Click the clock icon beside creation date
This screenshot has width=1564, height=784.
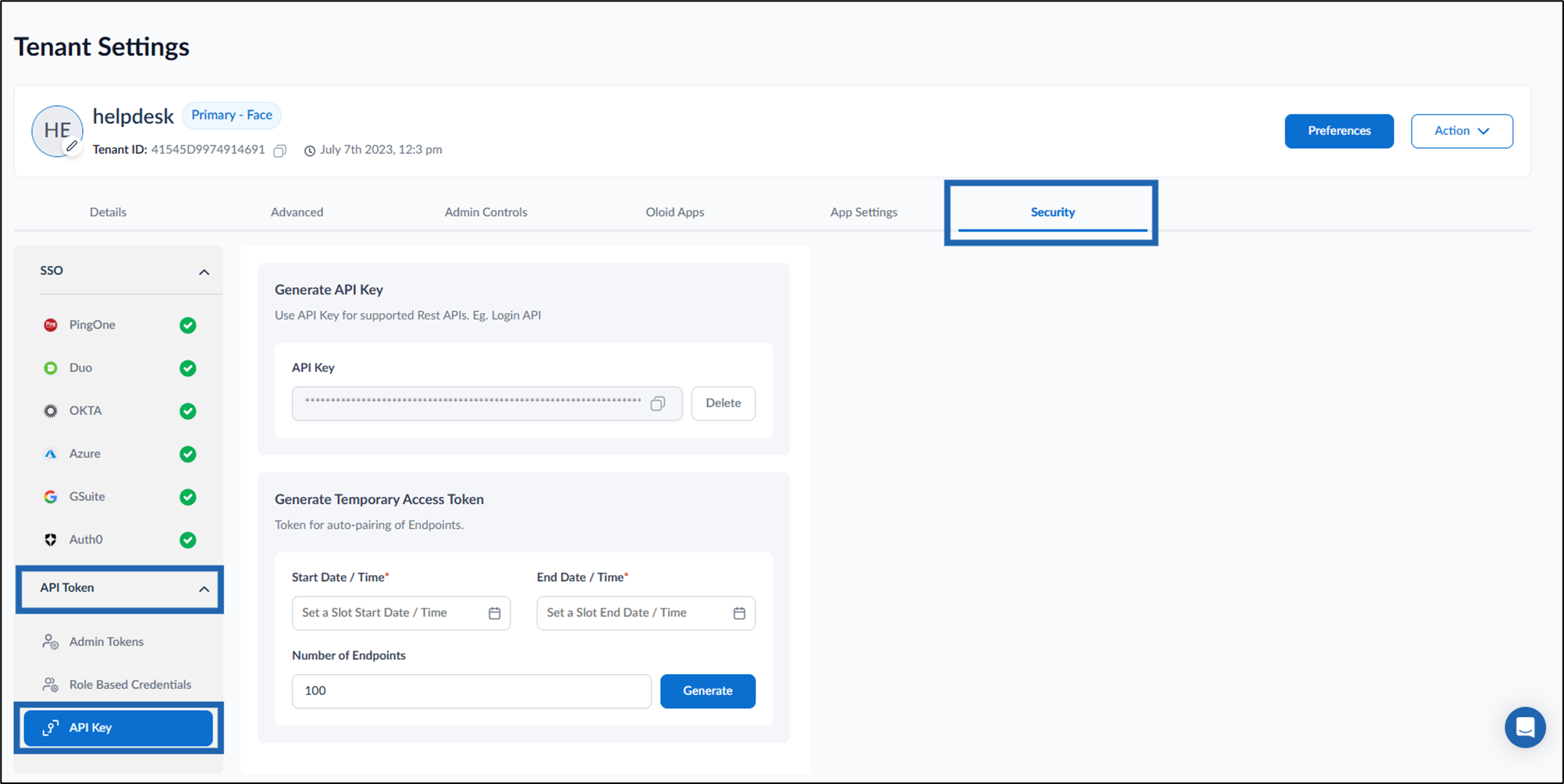[x=310, y=151]
